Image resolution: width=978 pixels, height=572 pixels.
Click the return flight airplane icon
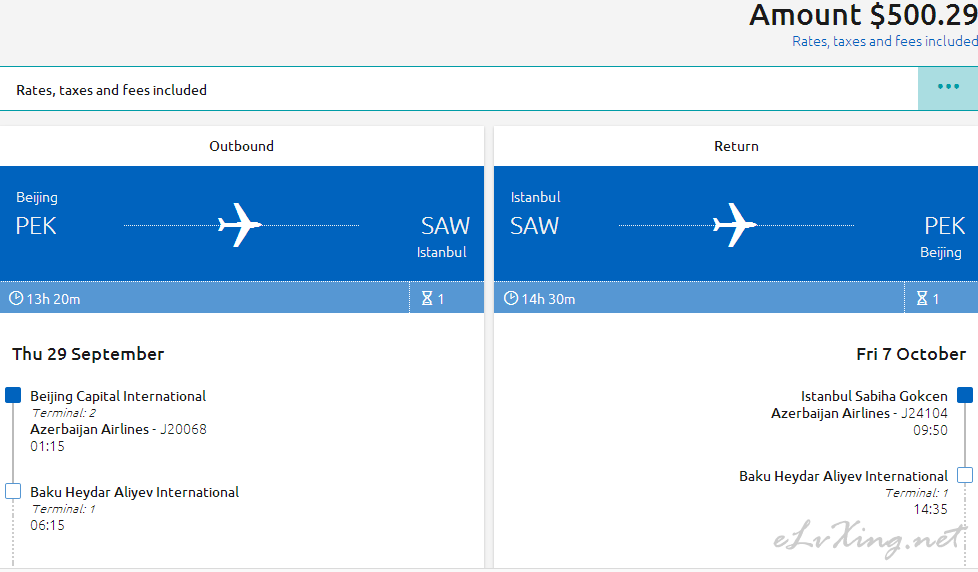coord(735,225)
